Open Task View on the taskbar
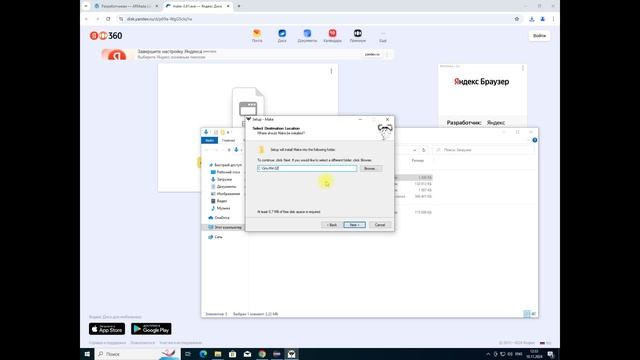Viewport: 640px width, 360px height. click(188, 354)
